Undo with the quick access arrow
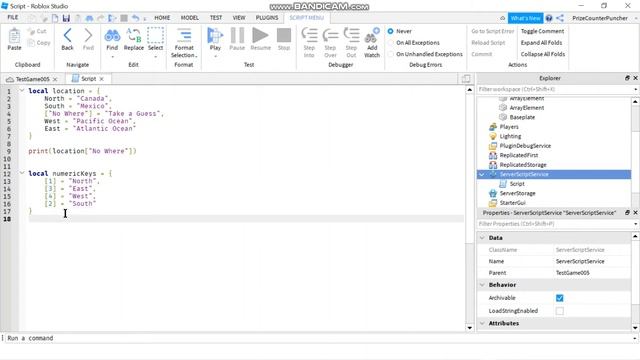This screenshot has height=360, width=640. coord(135,18)
